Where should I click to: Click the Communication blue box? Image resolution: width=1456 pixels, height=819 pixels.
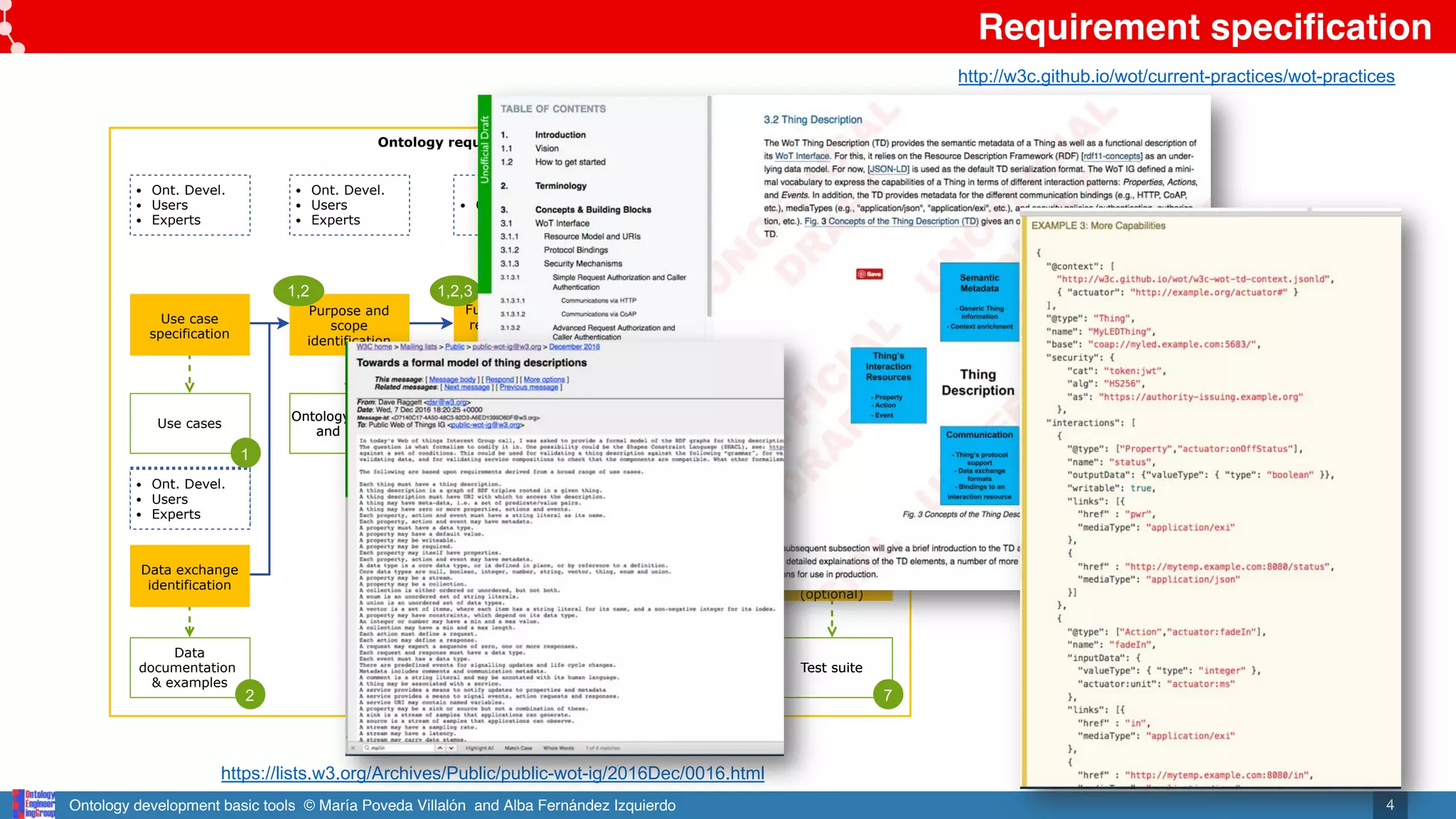pos(980,466)
